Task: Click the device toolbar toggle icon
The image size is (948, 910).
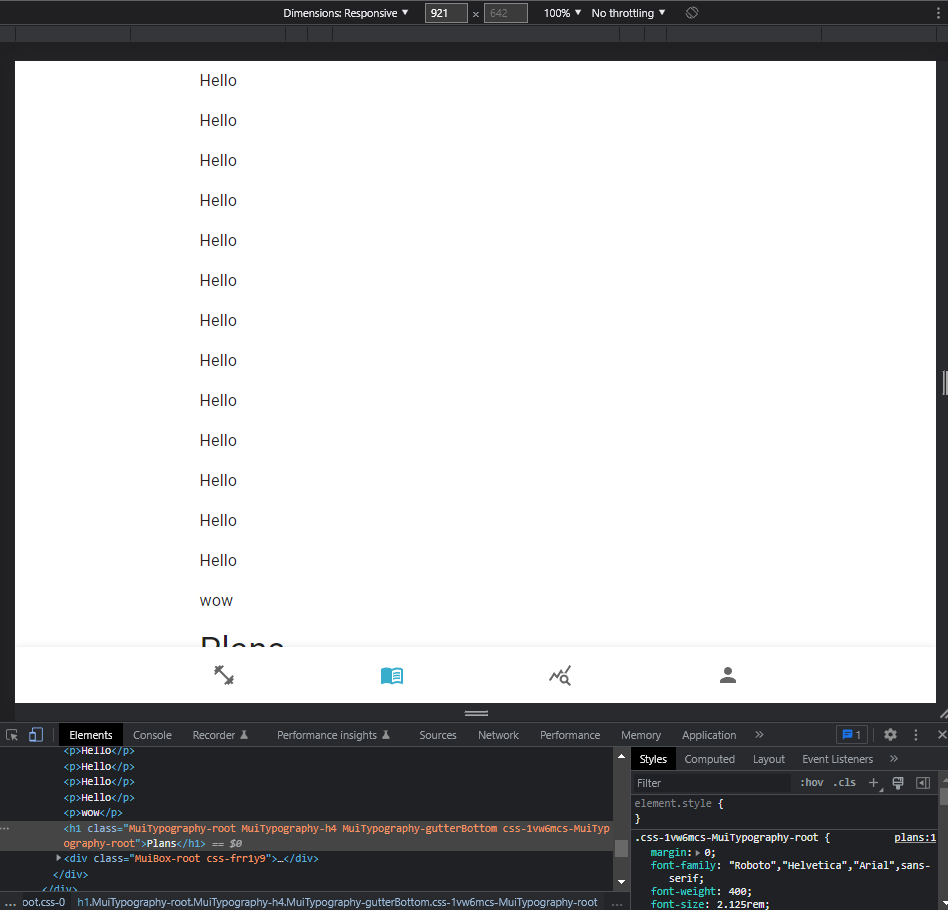Action: click(34, 734)
